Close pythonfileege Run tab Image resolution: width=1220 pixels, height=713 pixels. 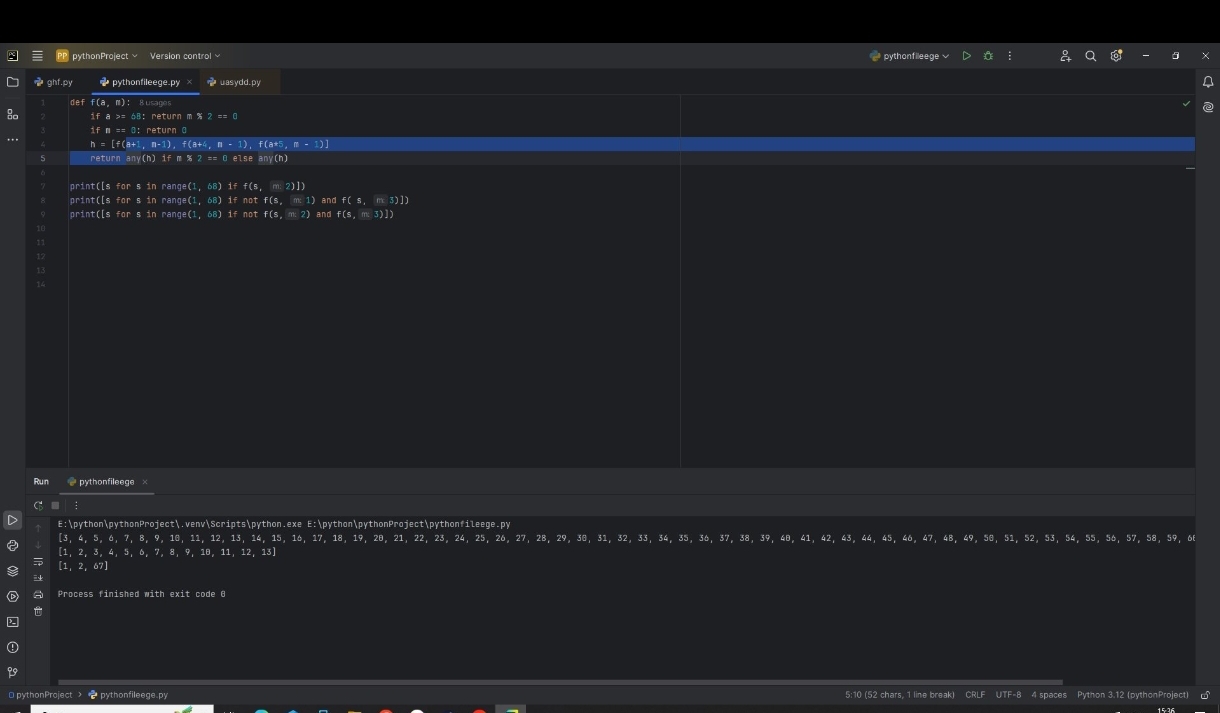pos(145,482)
